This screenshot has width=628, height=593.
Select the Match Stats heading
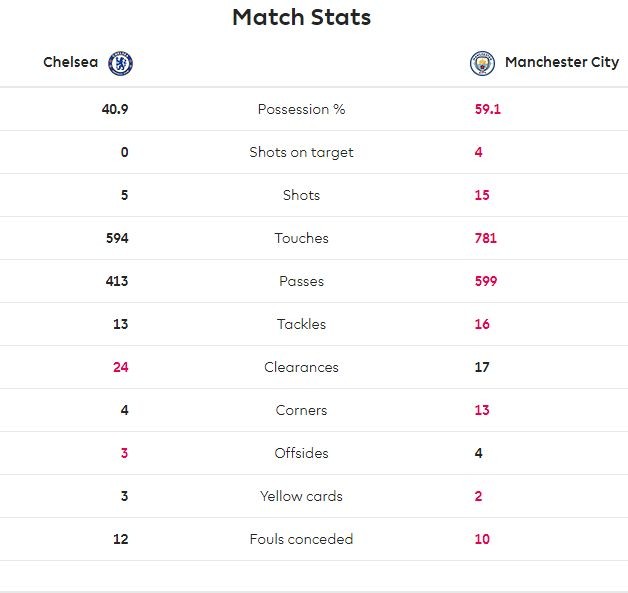301,17
